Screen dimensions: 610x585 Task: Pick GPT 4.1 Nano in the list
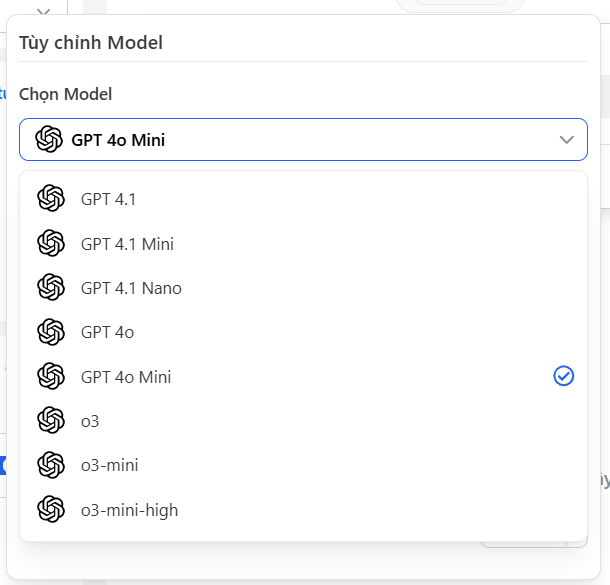pos(131,288)
